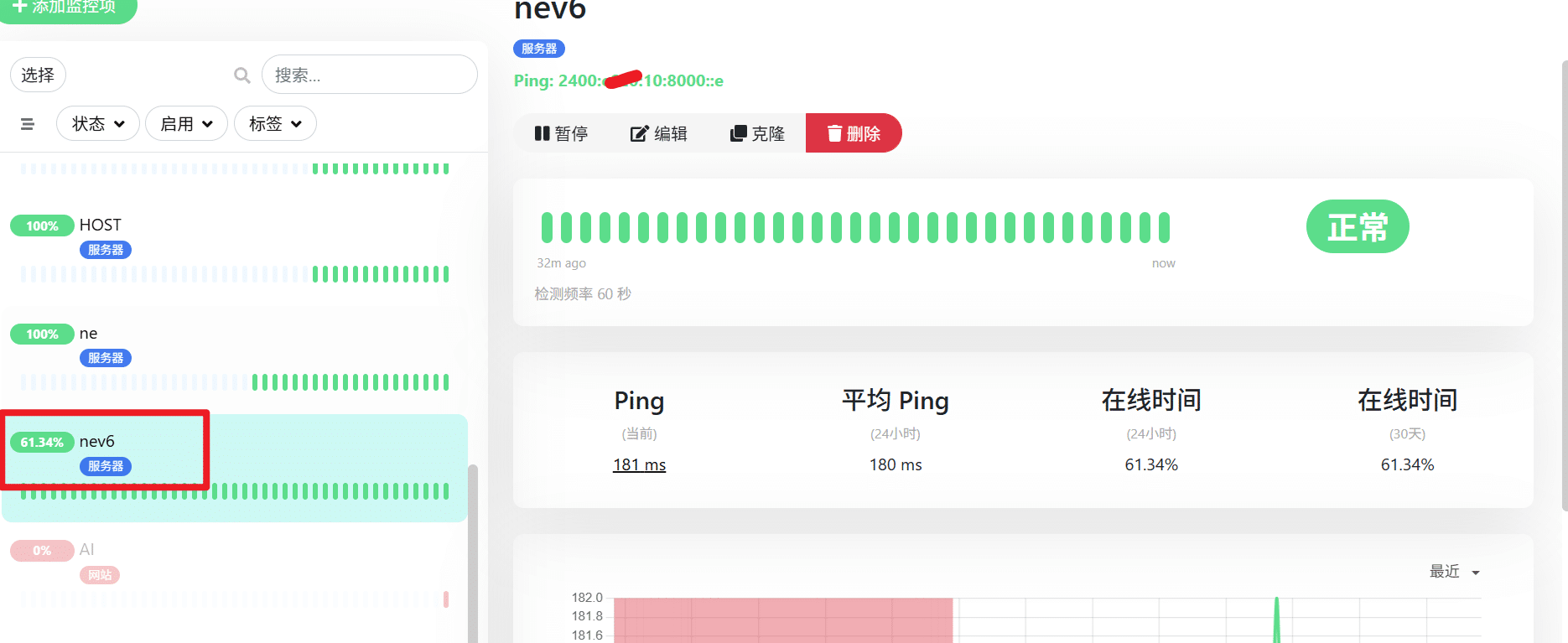Click the 服务器 tag under HOST
This screenshot has height=643, width=1568.
[x=106, y=250]
